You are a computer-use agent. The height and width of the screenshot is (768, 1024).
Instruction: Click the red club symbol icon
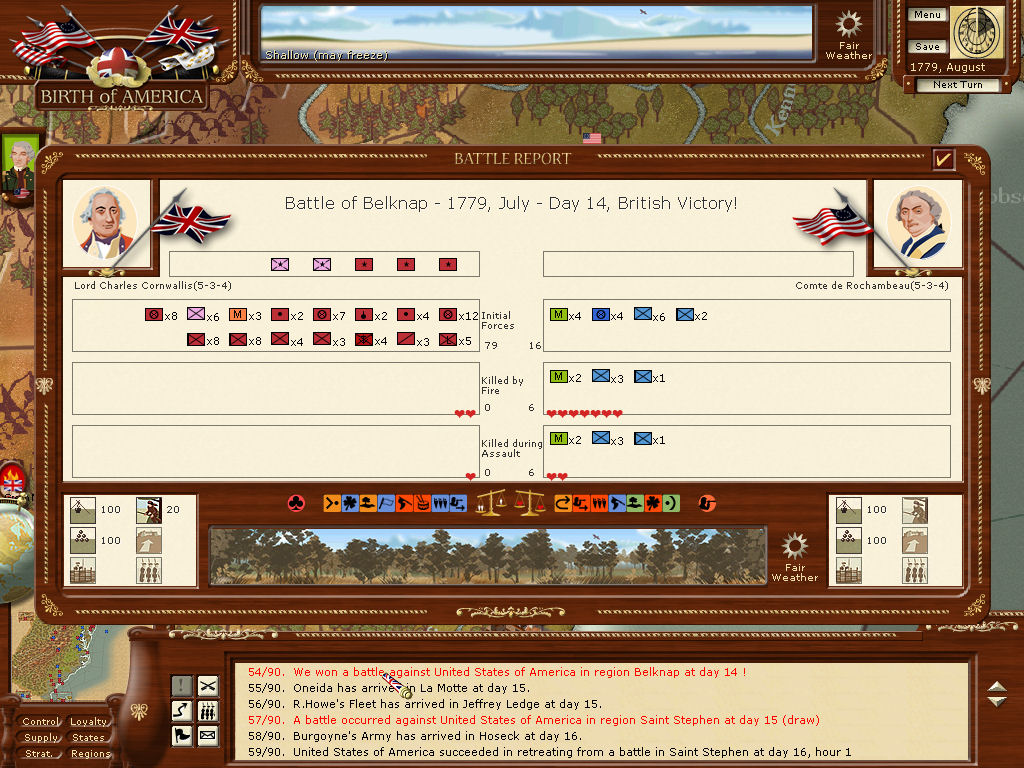tap(296, 503)
